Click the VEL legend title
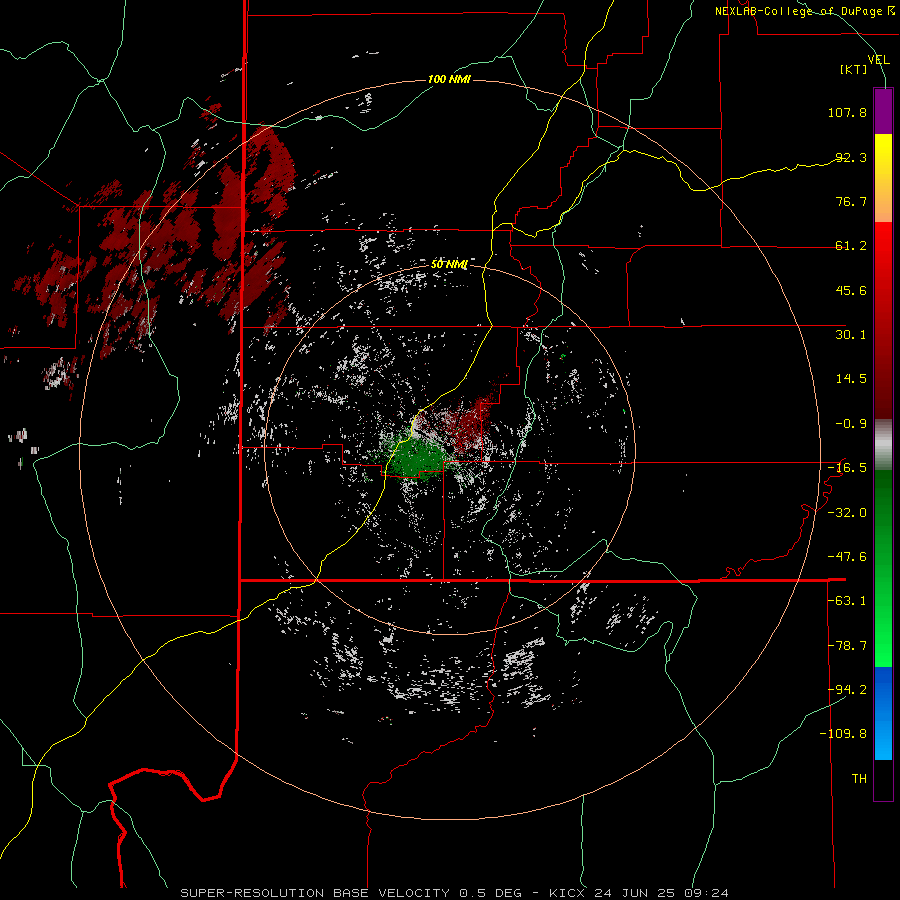This screenshot has width=900, height=900. pos(878,60)
